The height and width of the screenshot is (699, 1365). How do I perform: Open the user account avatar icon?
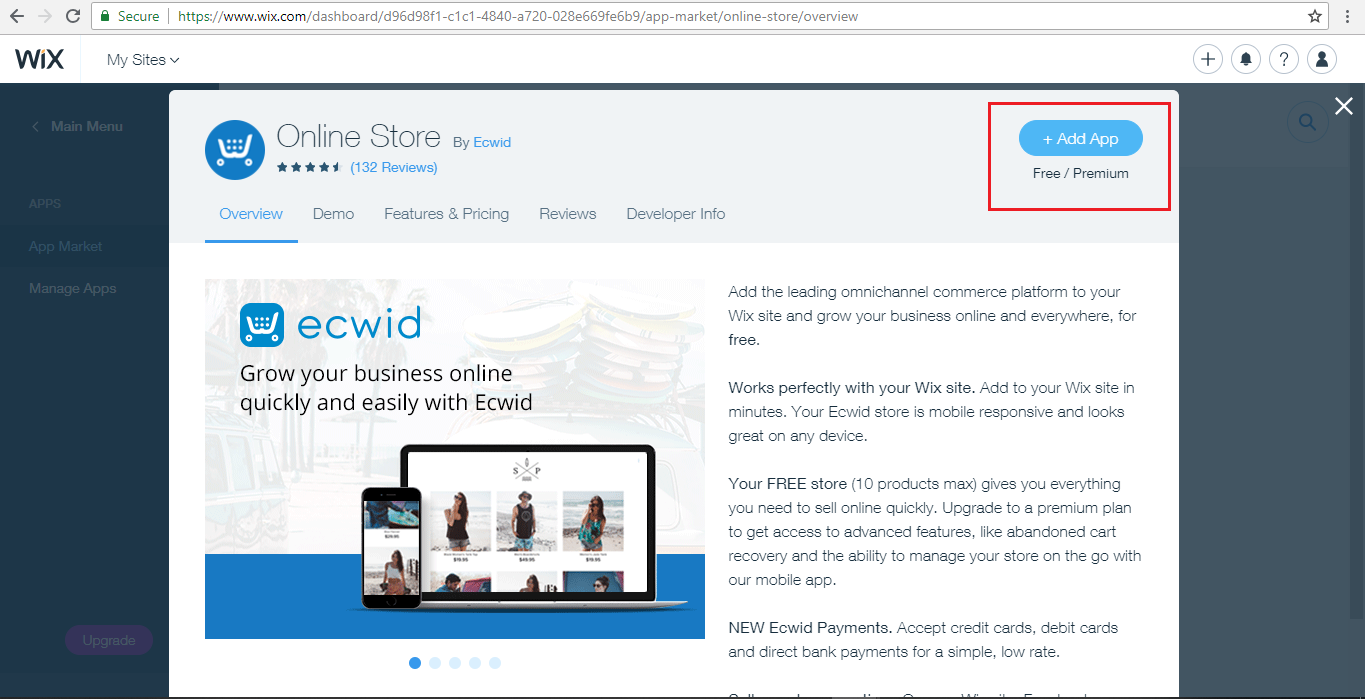(1322, 60)
